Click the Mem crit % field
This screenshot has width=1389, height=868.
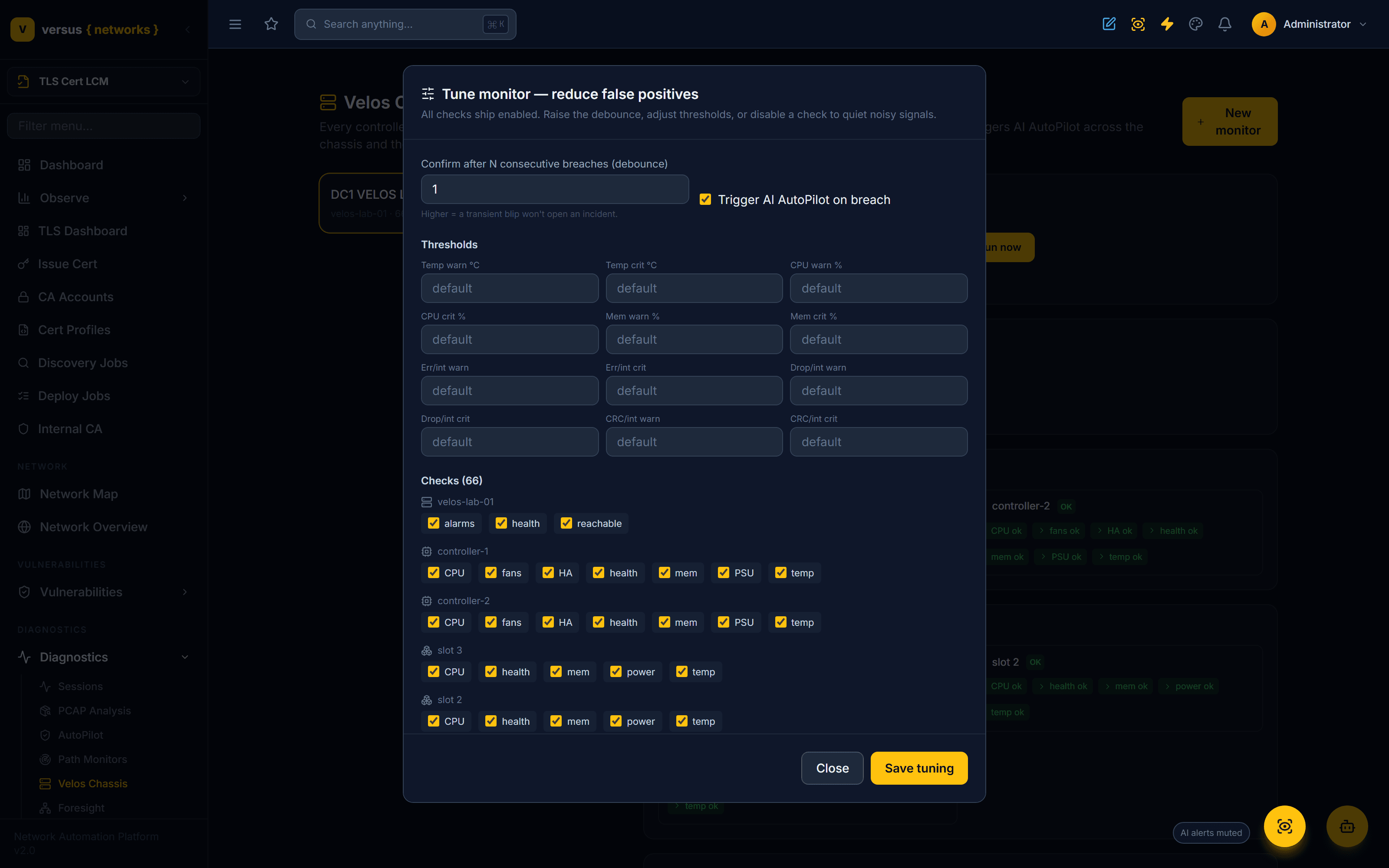[x=879, y=339]
